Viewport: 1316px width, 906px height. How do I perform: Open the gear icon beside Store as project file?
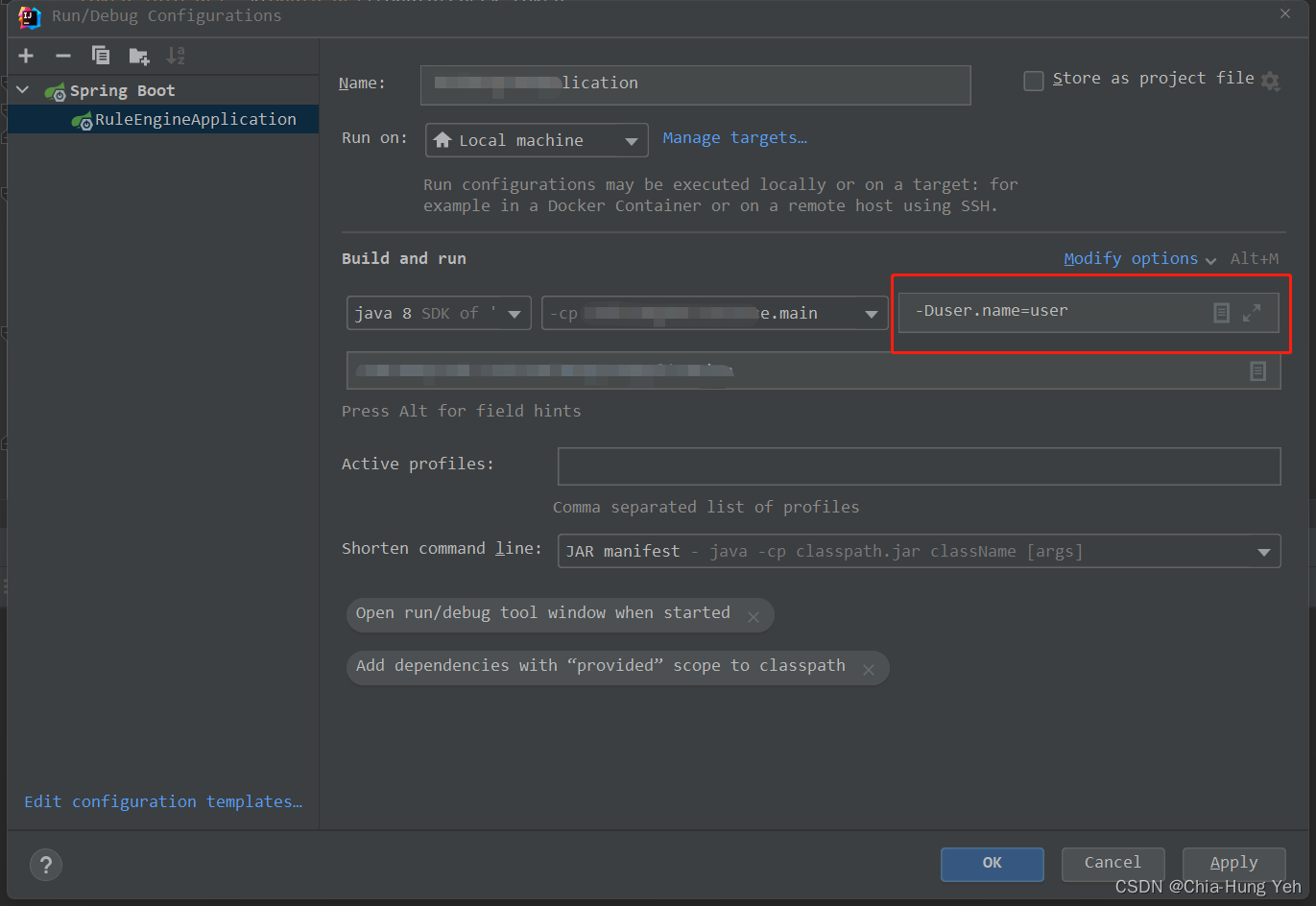click(1271, 81)
